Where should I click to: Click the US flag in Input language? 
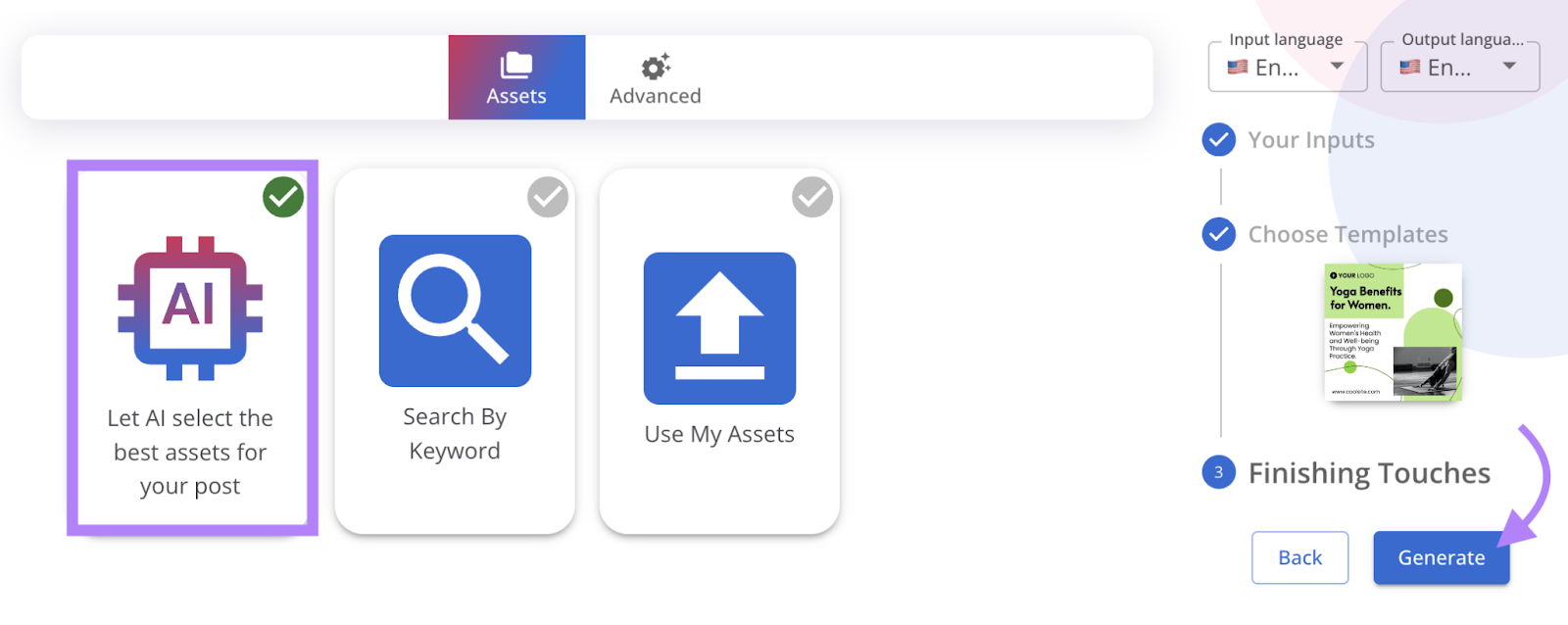[1238, 67]
